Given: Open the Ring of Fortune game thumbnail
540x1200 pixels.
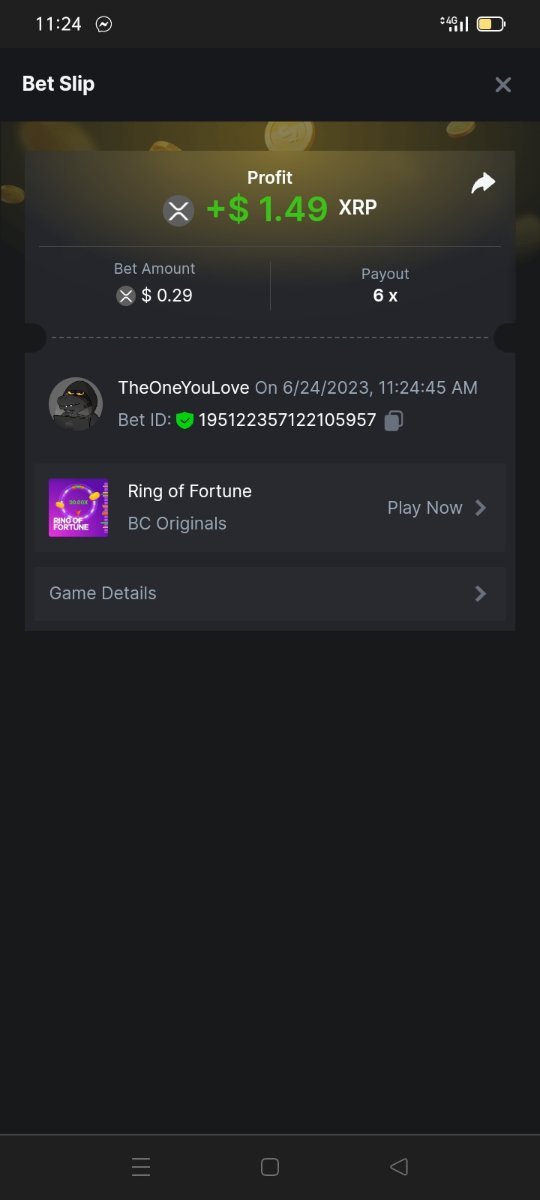Looking at the screenshot, I should click(79, 508).
